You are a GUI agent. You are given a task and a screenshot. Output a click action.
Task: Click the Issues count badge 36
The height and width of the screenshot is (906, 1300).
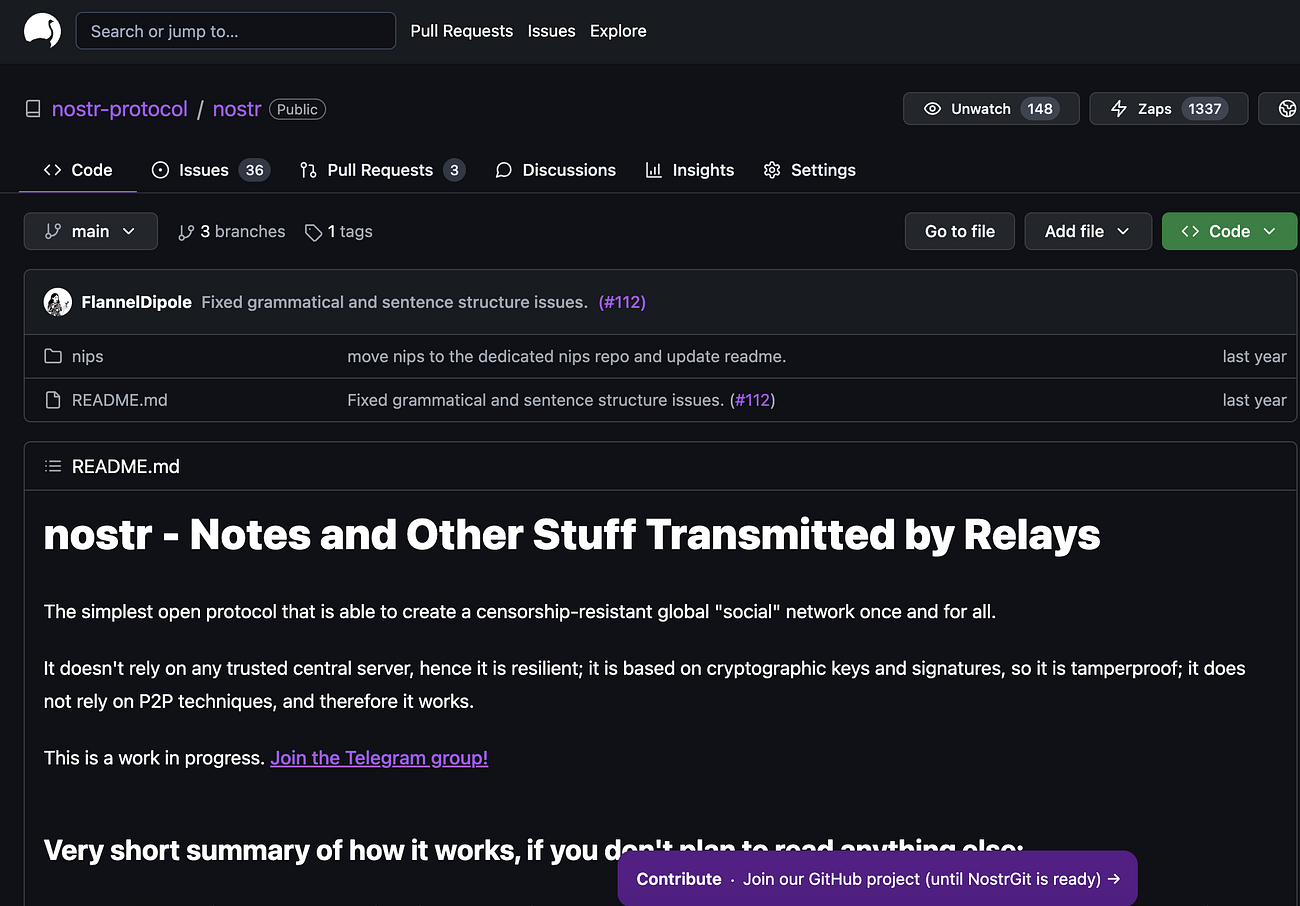[x=255, y=170]
